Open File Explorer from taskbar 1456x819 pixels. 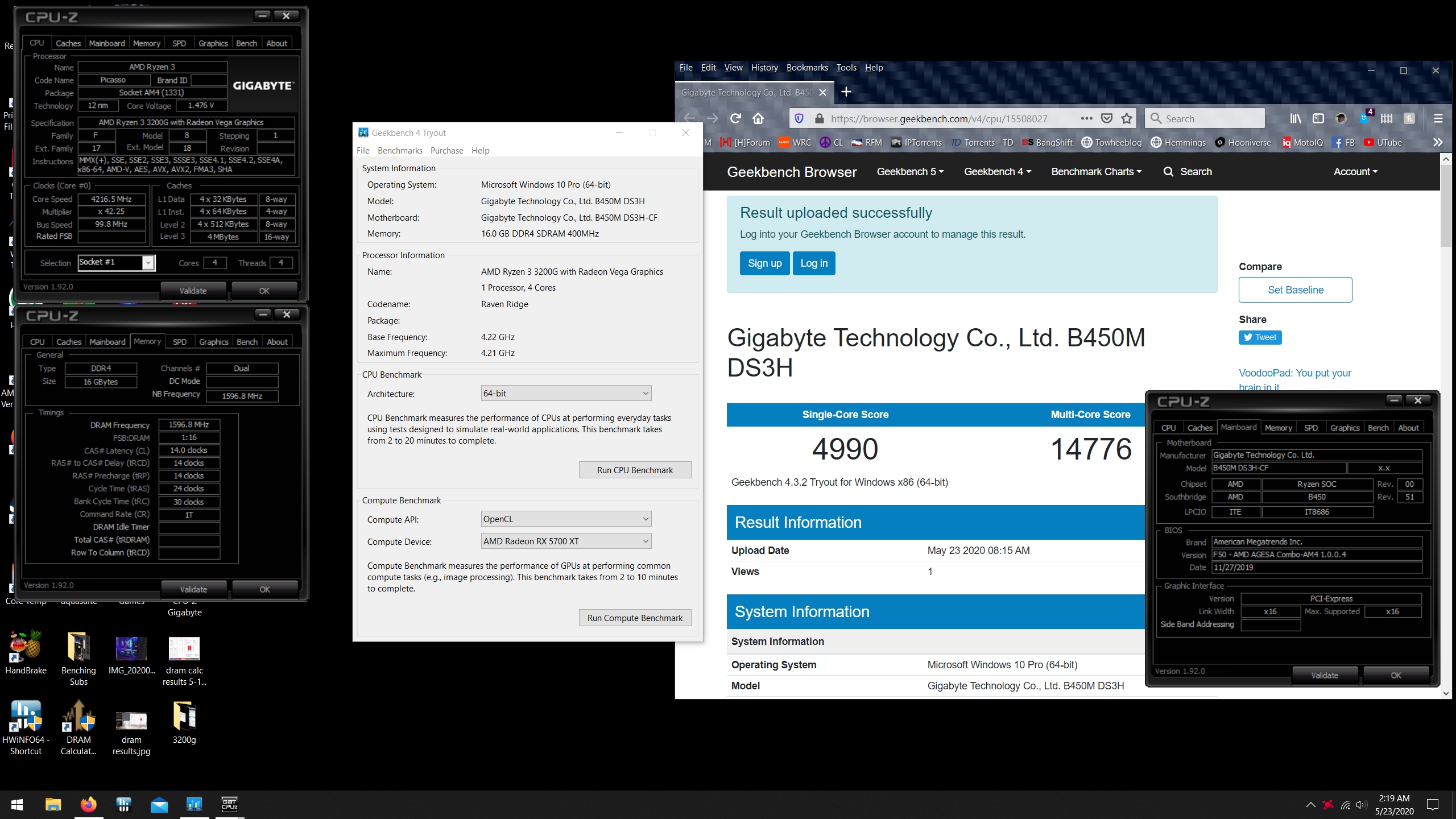click(53, 805)
